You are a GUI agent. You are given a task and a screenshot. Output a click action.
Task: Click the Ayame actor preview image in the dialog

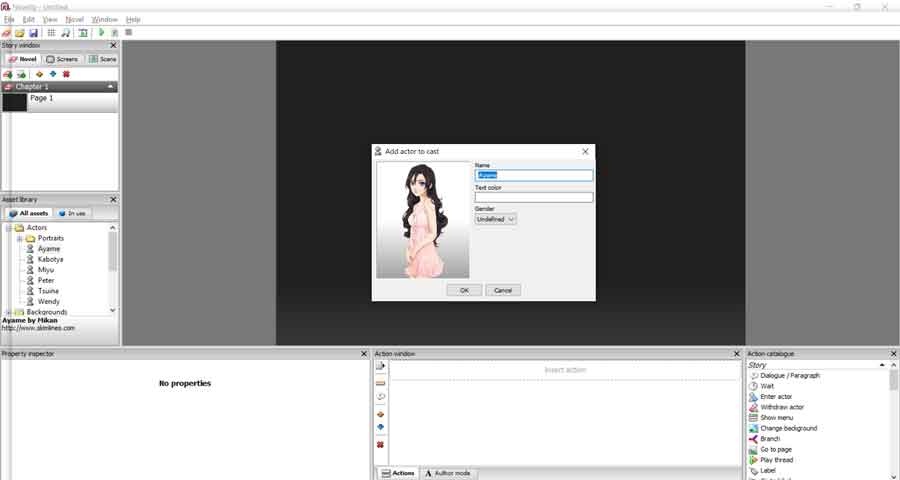(423, 220)
